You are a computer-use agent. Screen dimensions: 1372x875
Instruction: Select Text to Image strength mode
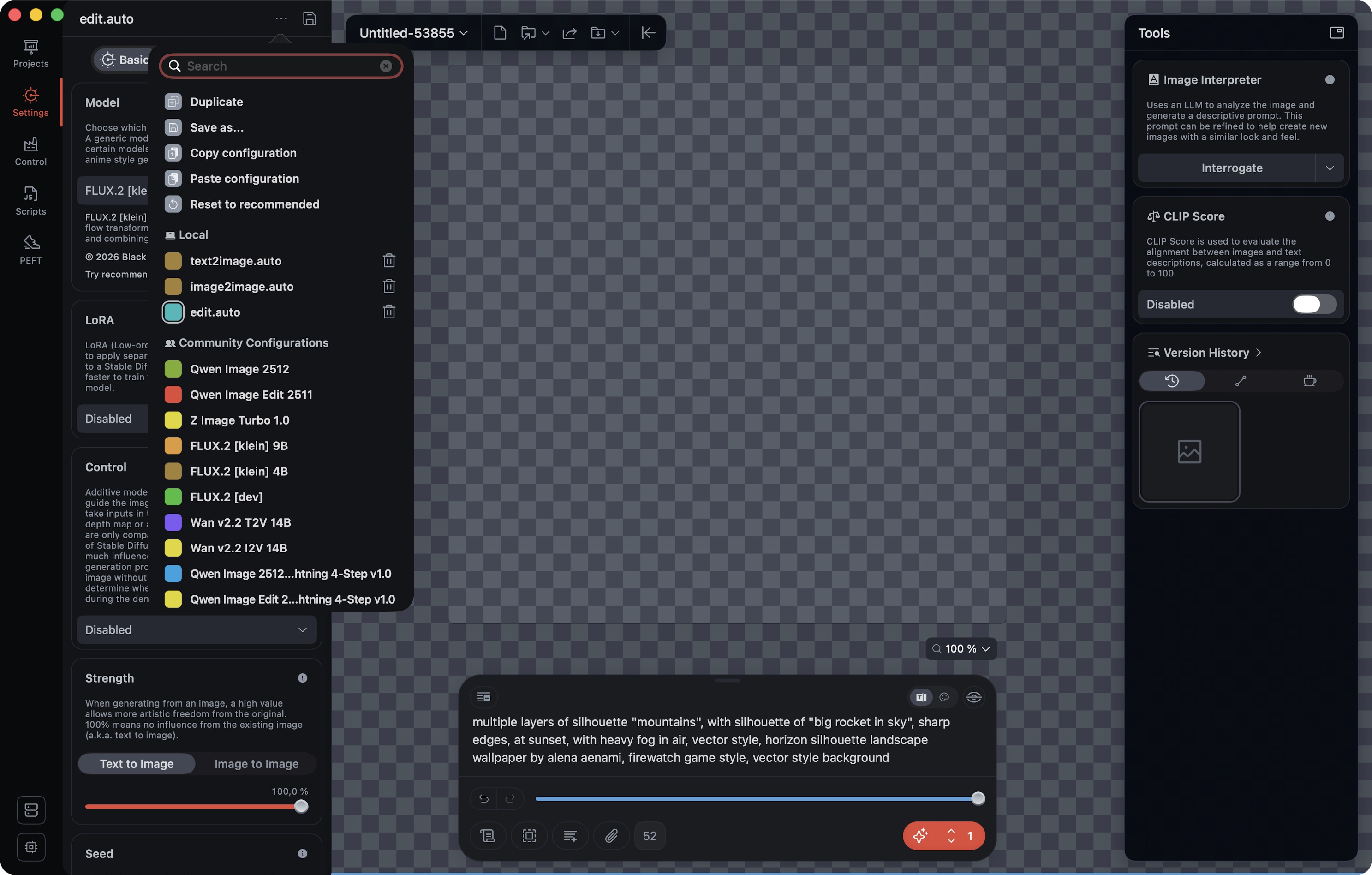pyautogui.click(x=137, y=764)
